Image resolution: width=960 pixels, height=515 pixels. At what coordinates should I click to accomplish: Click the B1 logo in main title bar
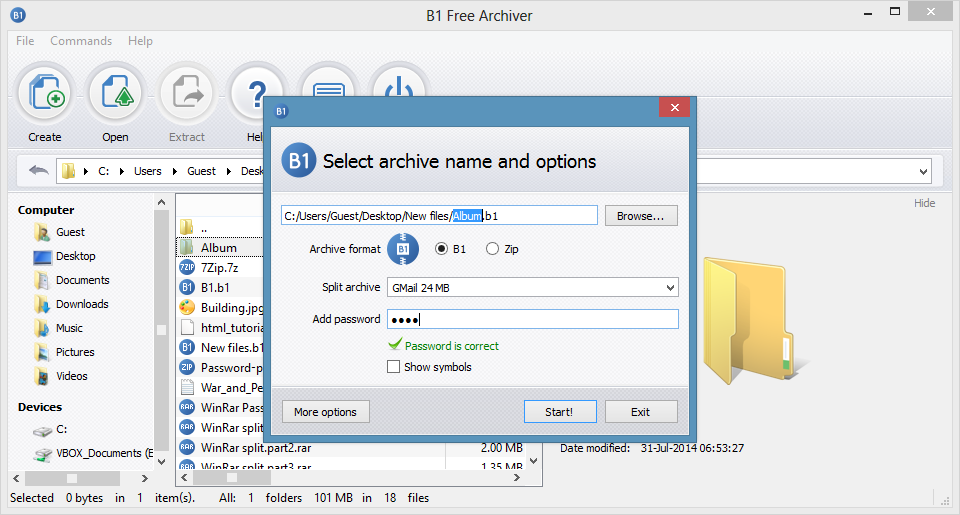[18, 15]
